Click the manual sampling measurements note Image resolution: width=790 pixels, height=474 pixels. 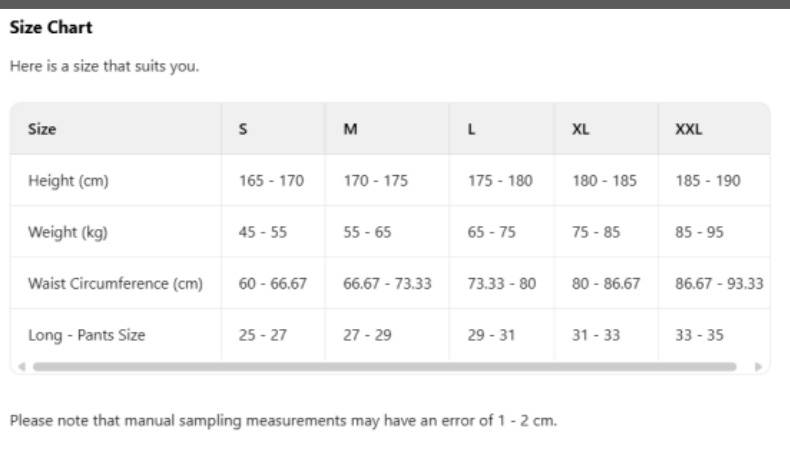[x=283, y=421]
